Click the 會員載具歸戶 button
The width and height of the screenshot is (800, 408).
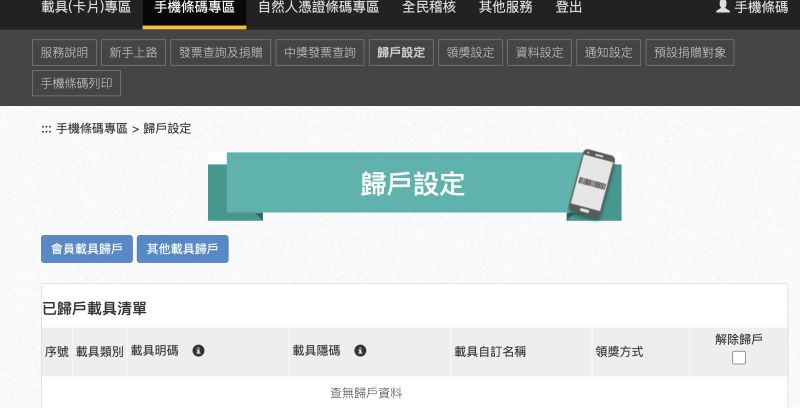tap(87, 249)
